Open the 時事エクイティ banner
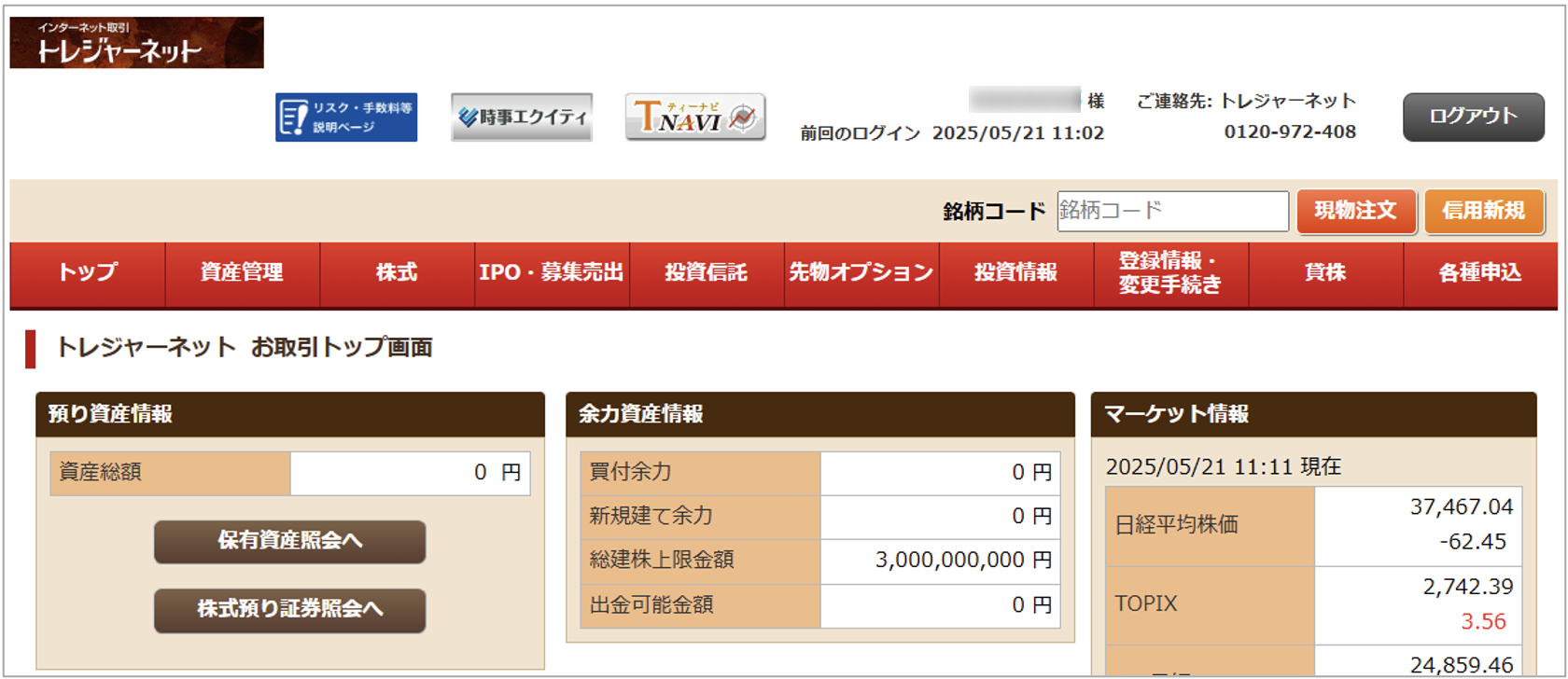 tap(522, 118)
